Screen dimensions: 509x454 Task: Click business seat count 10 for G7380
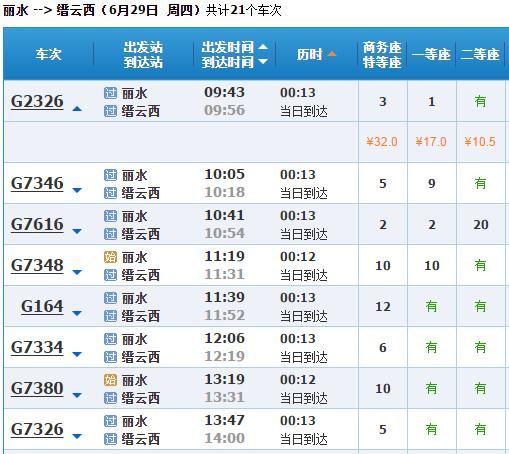[383, 389]
